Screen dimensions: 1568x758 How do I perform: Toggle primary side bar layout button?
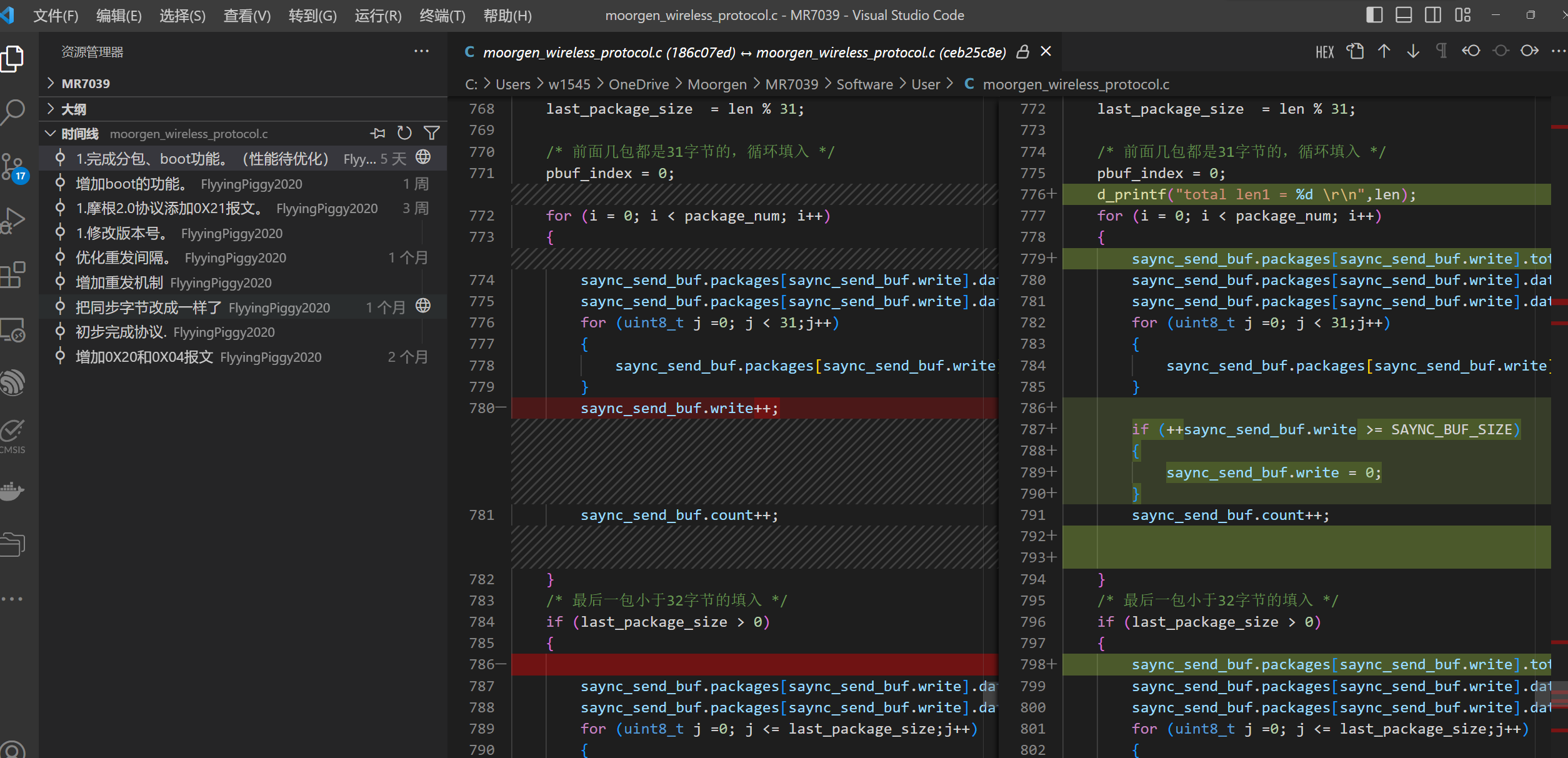[x=1374, y=15]
